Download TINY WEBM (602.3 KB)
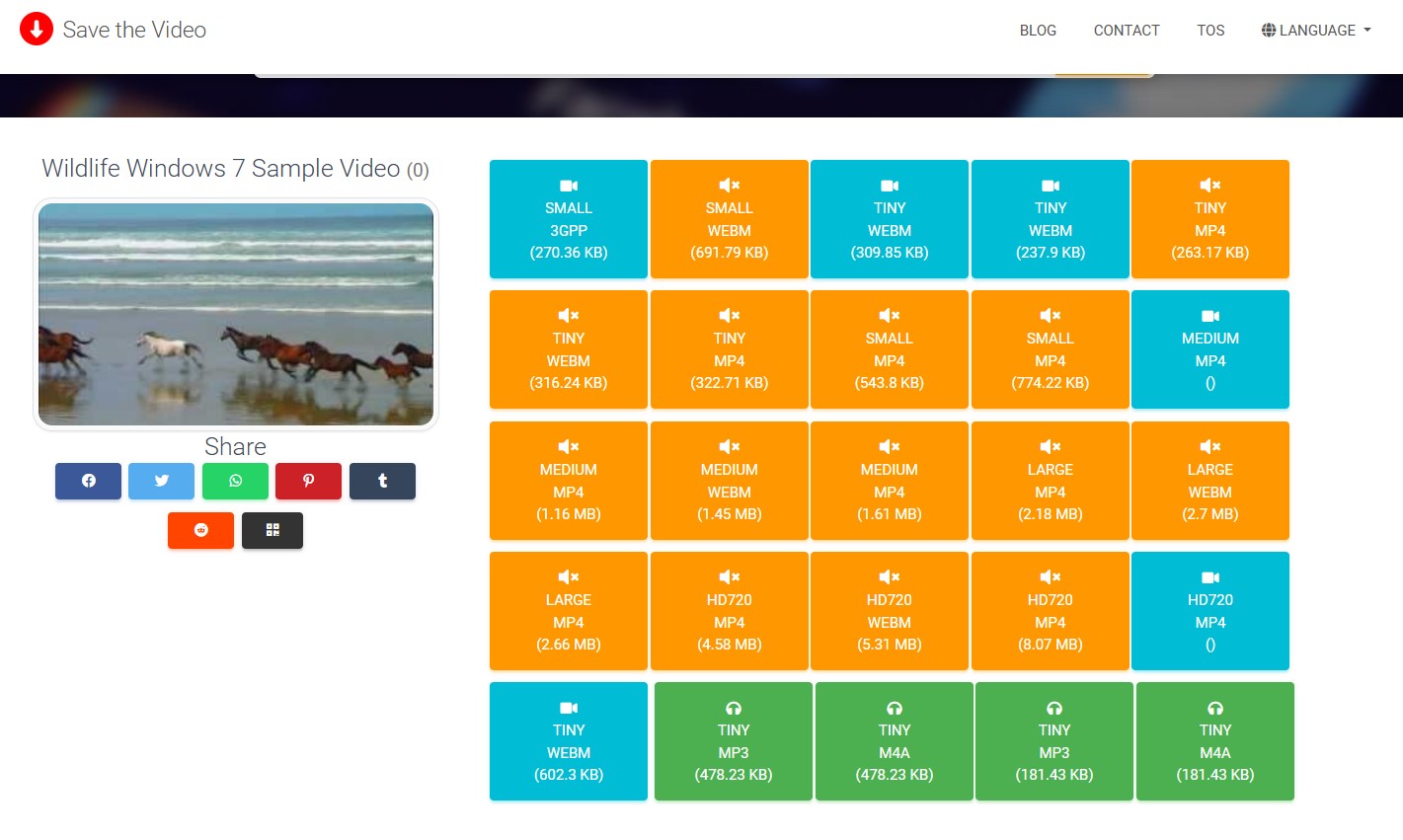Image resolution: width=1403 pixels, height=840 pixels. click(x=569, y=741)
